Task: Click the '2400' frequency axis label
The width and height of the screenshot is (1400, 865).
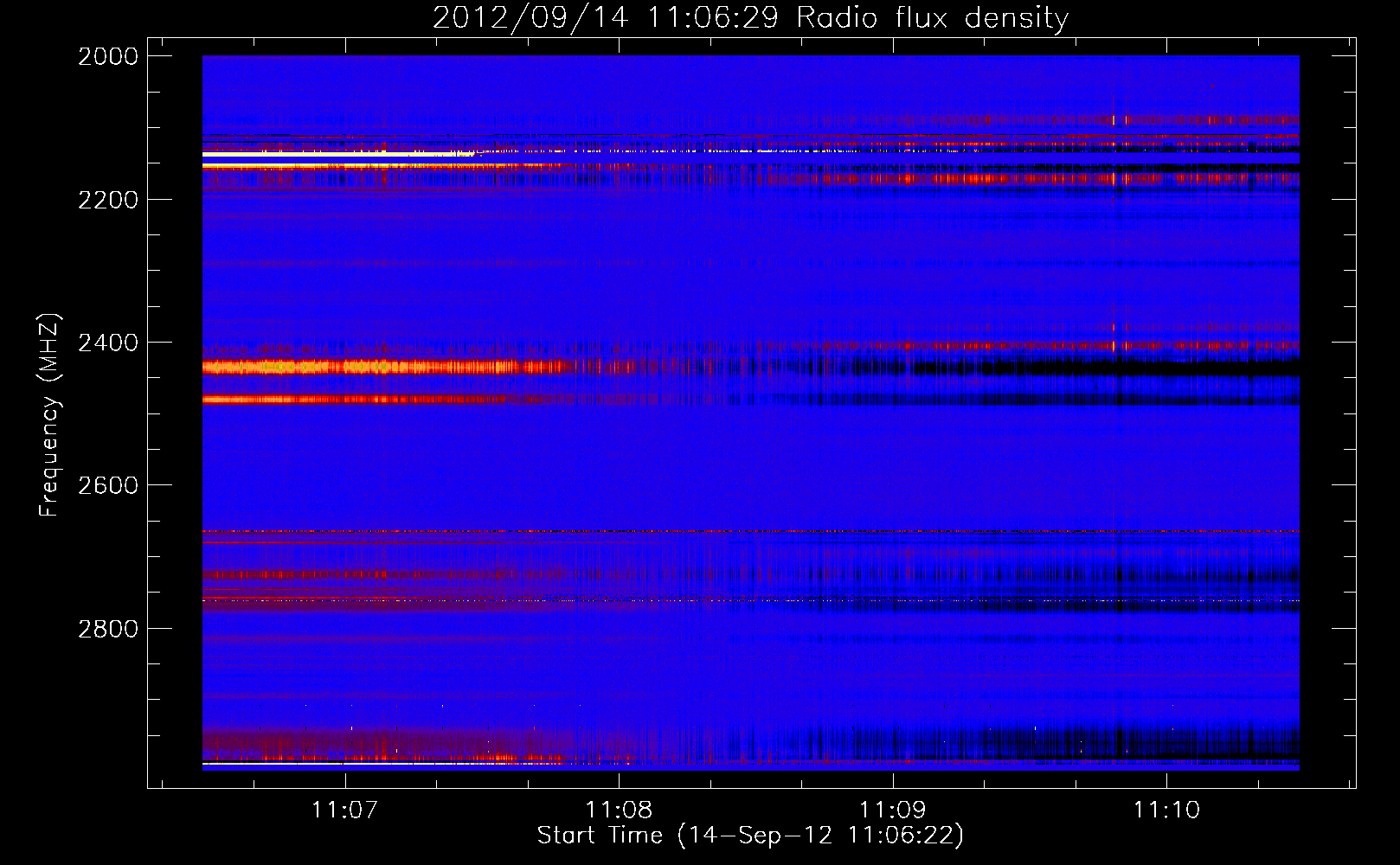Action: (x=108, y=343)
